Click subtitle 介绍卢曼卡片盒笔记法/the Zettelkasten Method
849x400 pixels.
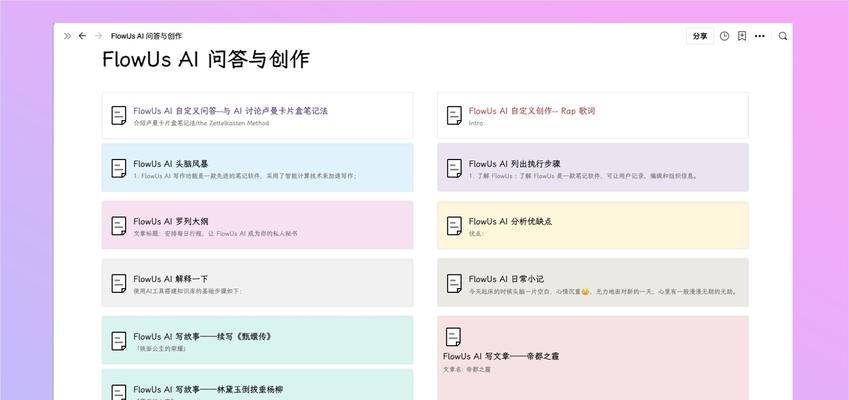201,123
